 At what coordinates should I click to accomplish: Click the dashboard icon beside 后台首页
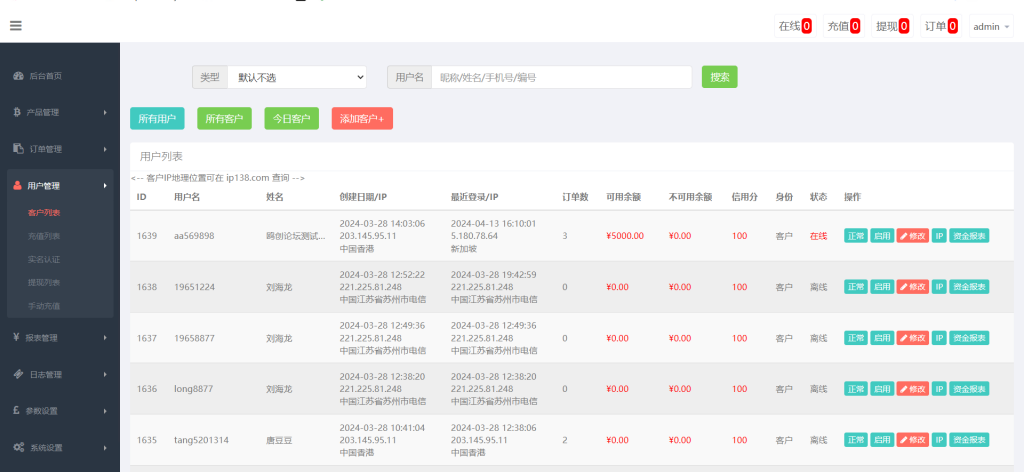click(18, 76)
